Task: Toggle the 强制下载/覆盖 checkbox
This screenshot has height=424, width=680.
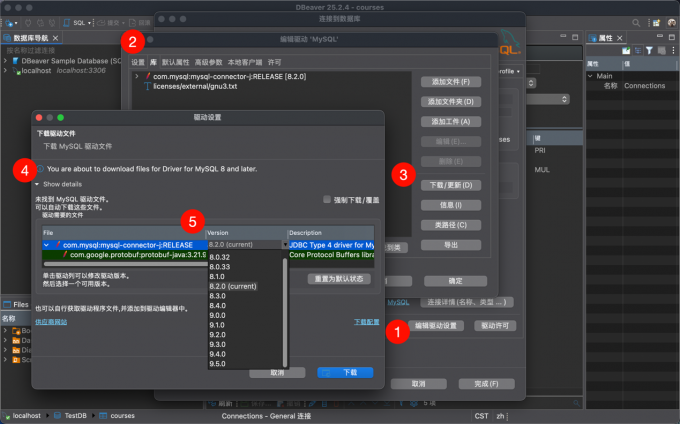Action: (x=327, y=199)
